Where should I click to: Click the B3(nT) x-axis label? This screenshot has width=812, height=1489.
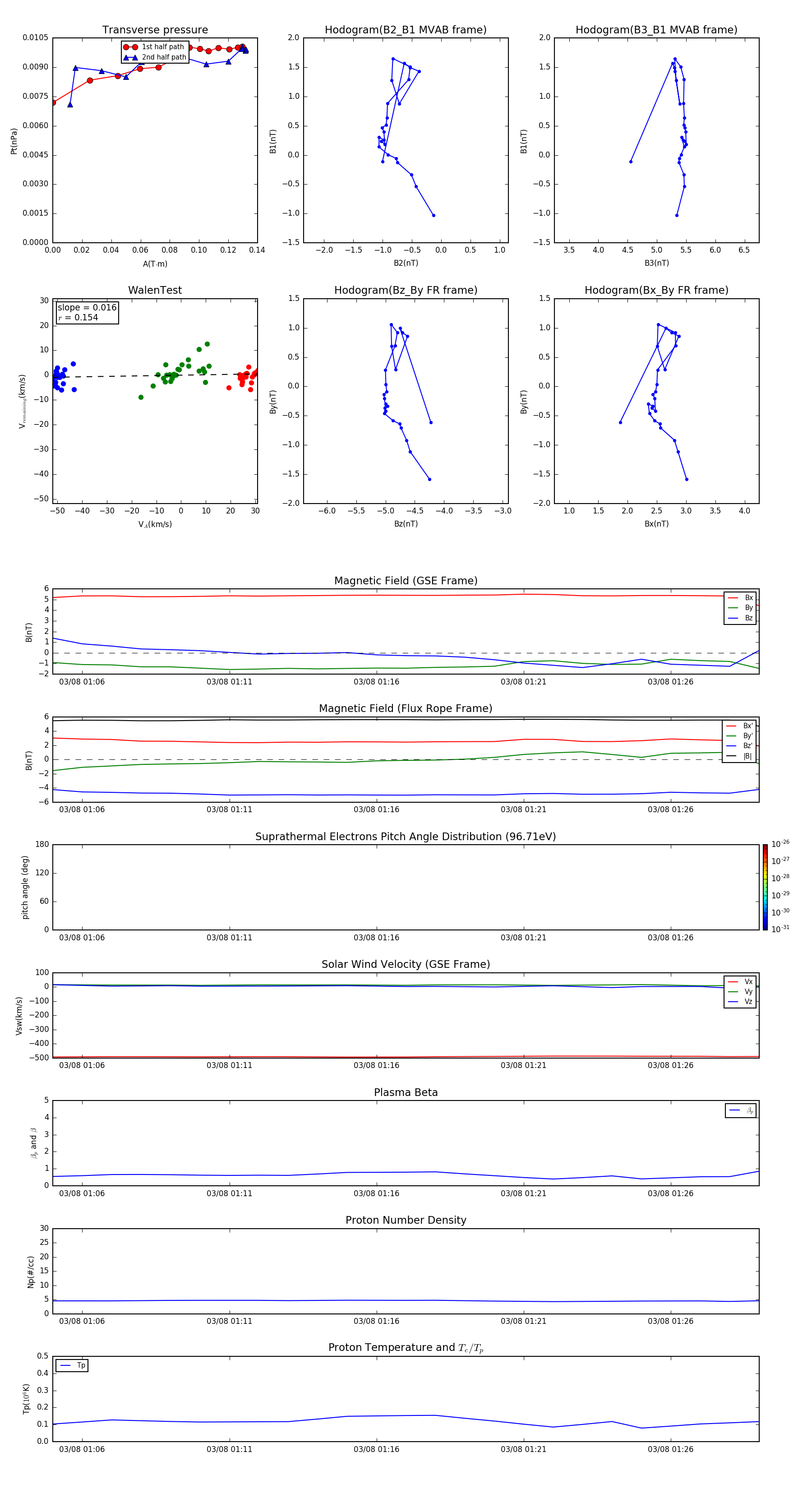pos(656,263)
